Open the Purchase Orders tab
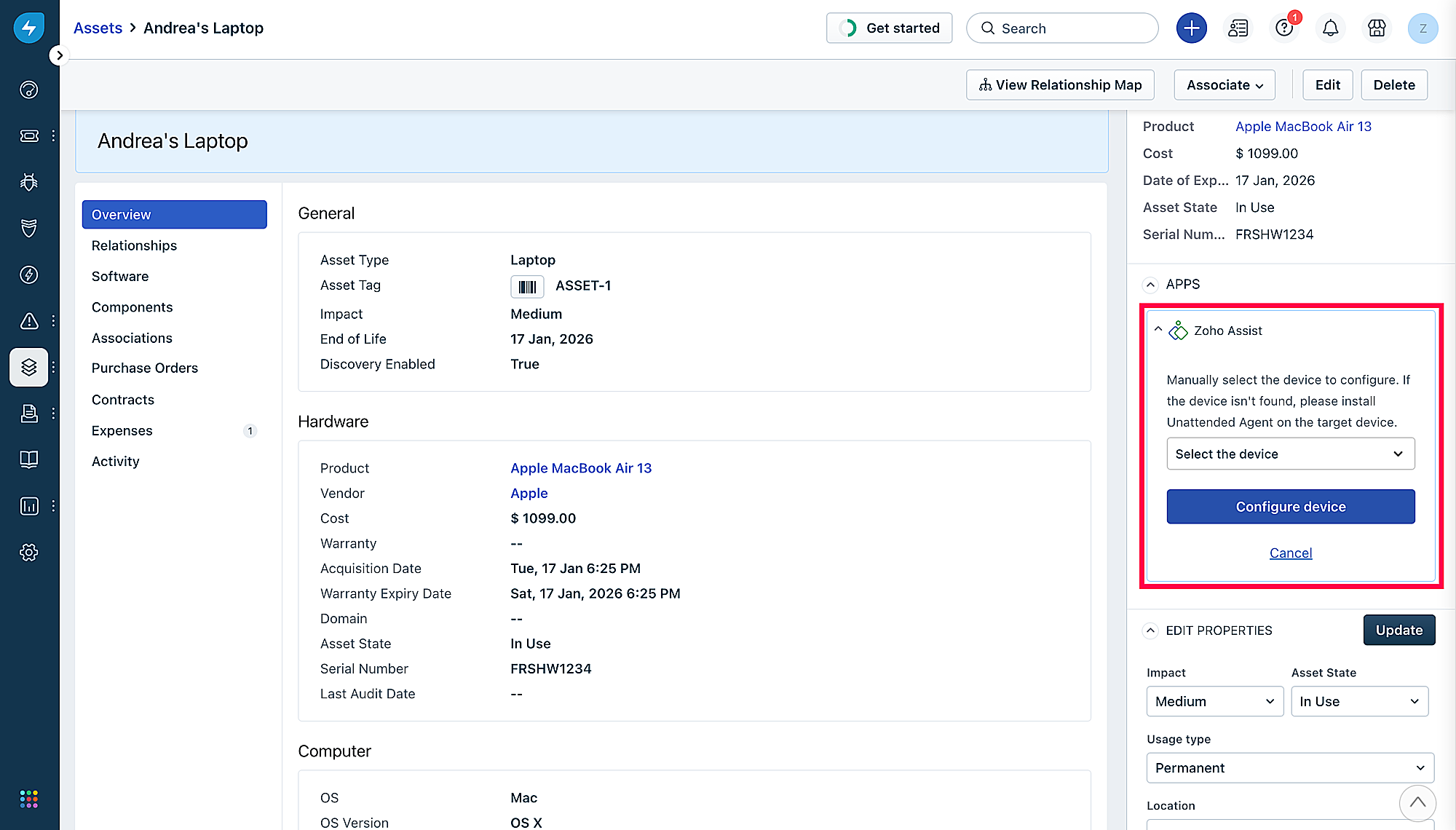This screenshot has height=830, width=1456. pyautogui.click(x=144, y=368)
